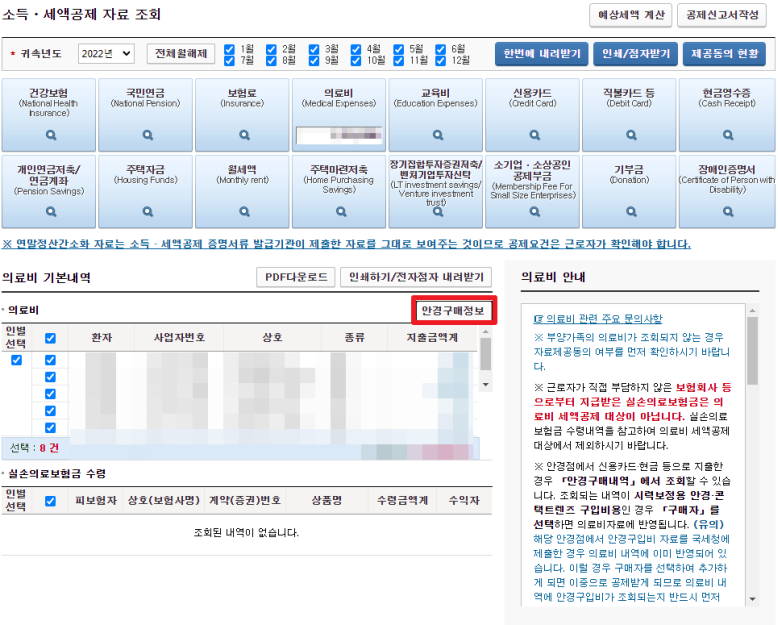Screen dimensions: 778x625
Task: Toggle the 10월 month checkbox
Action: tap(356, 61)
